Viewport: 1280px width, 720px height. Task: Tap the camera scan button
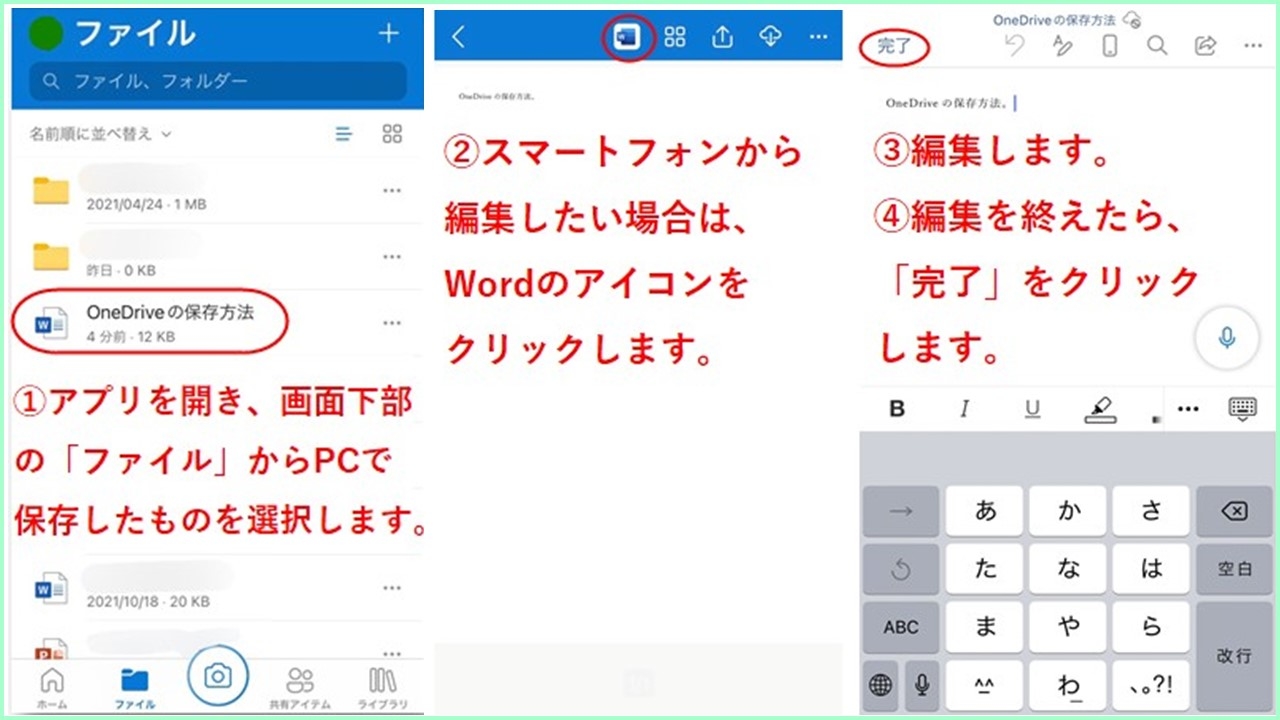coord(217,677)
